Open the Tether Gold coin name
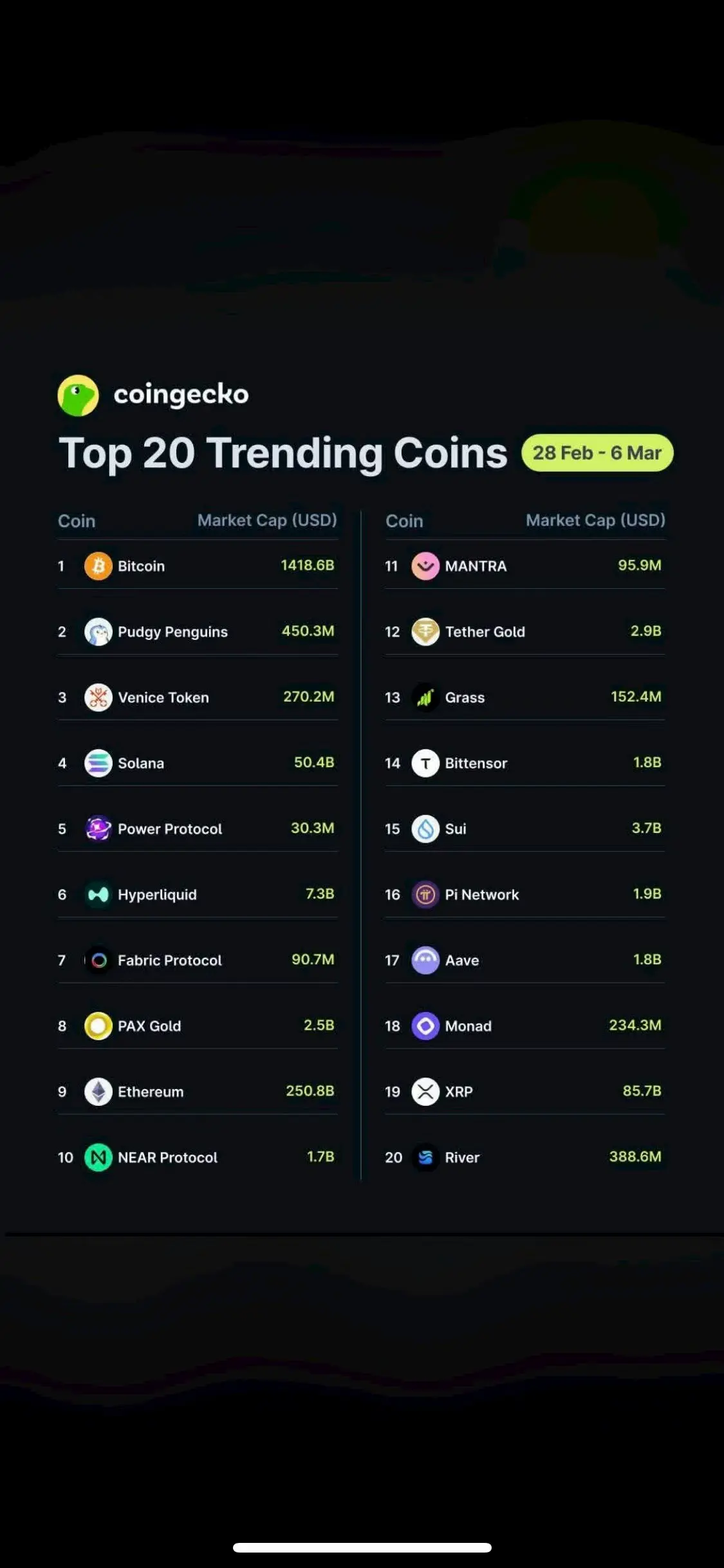This screenshot has height=1568, width=724. tap(485, 632)
